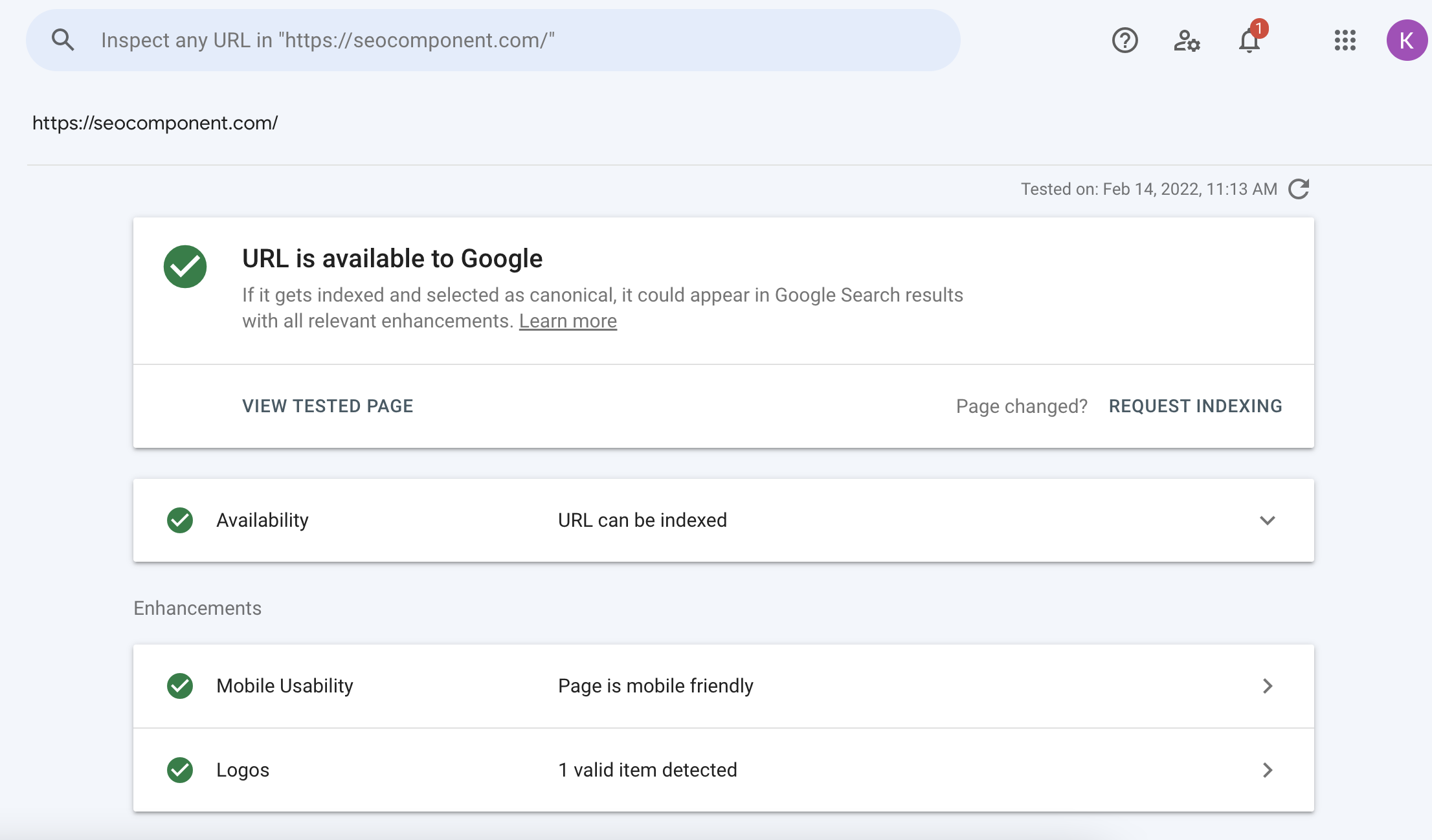Open the K account avatar
Image resolution: width=1432 pixels, height=840 pixels.
pyautogui.click(x=1407, y=40)
